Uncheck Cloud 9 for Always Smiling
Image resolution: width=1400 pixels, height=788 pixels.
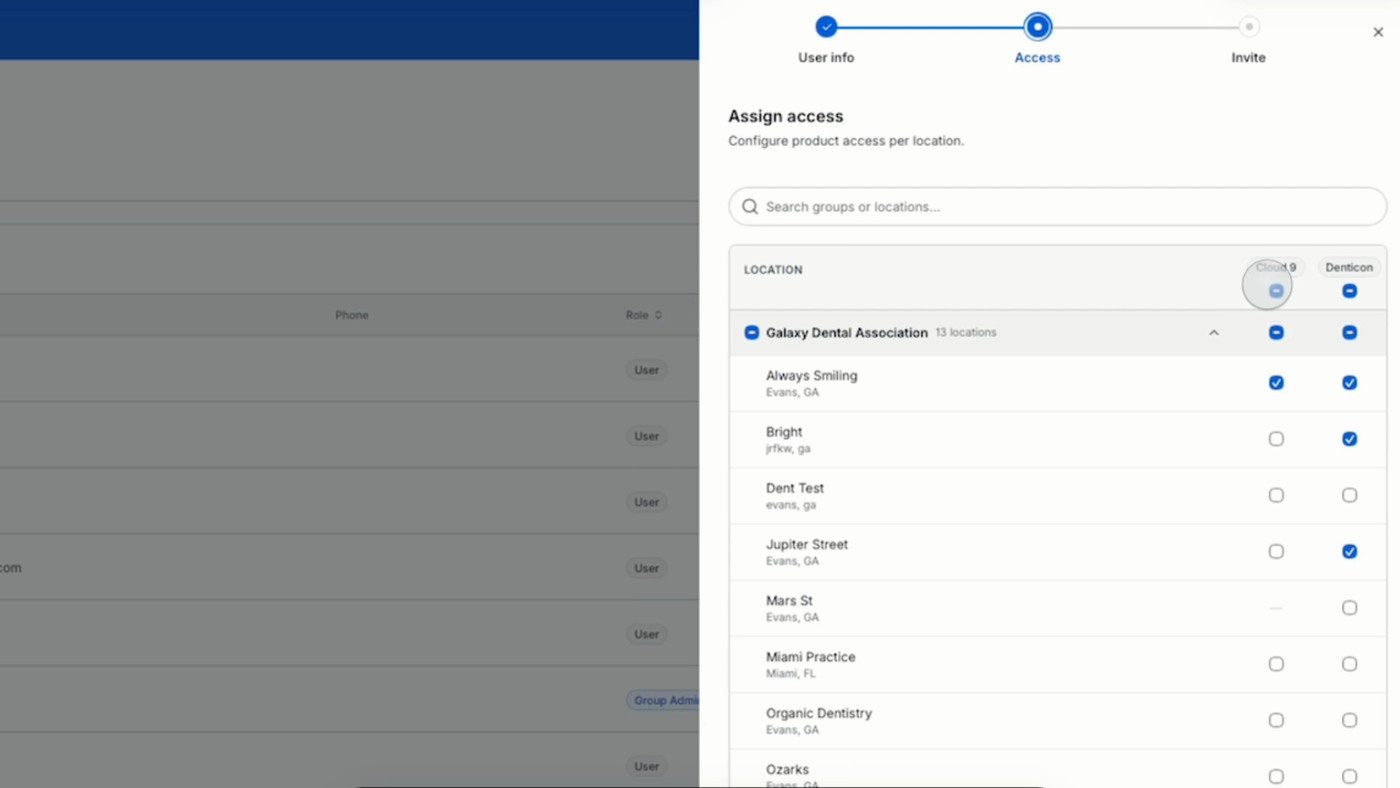pyautogui.click(x=1276, y=383)
